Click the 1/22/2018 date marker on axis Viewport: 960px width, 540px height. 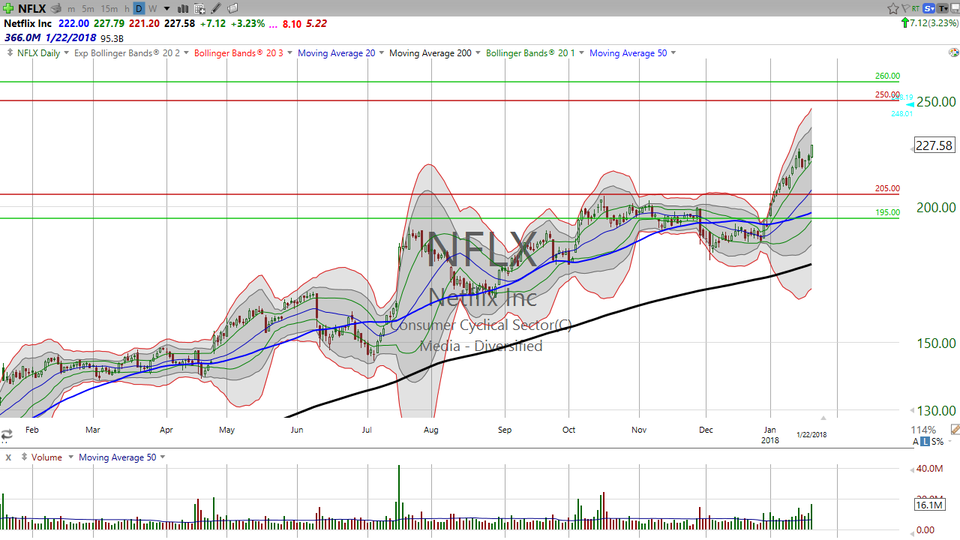tap(811, 435)
